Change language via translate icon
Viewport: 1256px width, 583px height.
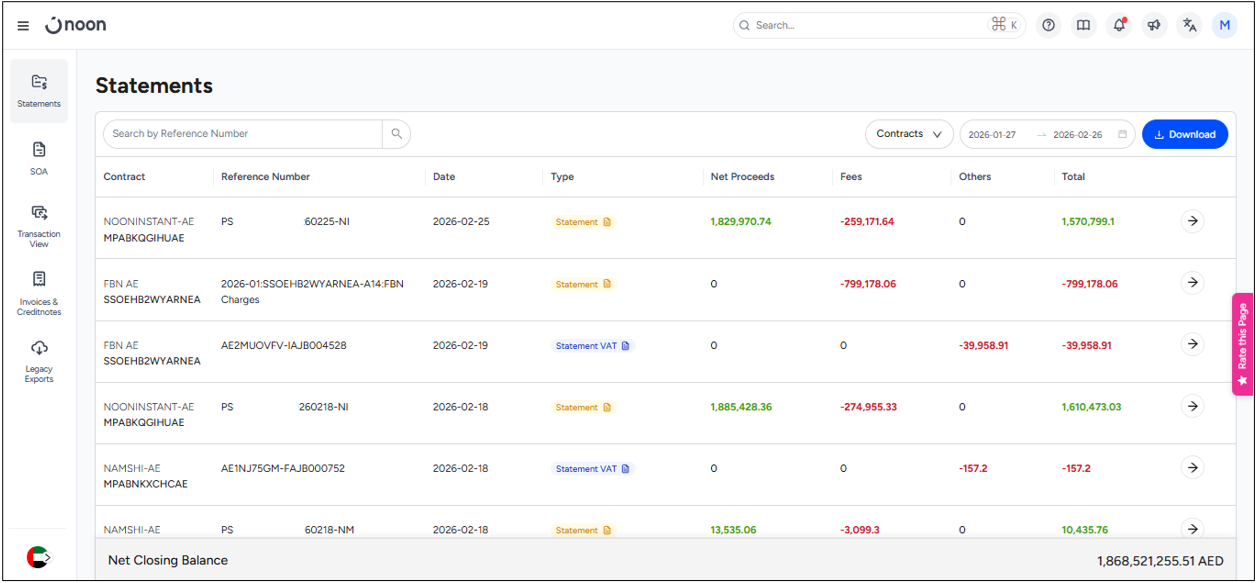click(x=1189, y=26)
